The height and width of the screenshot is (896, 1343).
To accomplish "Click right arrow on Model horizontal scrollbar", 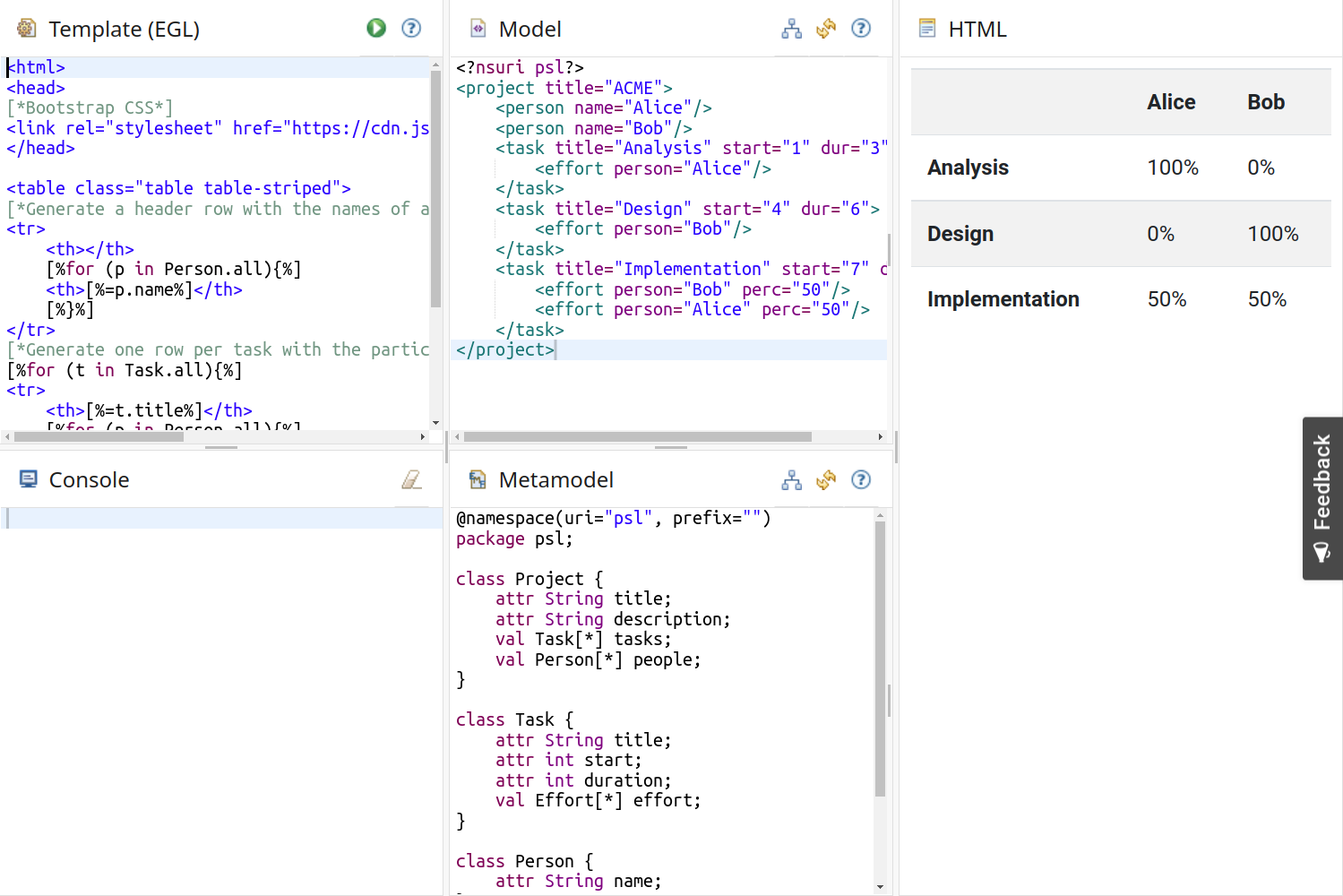I will pyautogui.click(x=880, y=437).
